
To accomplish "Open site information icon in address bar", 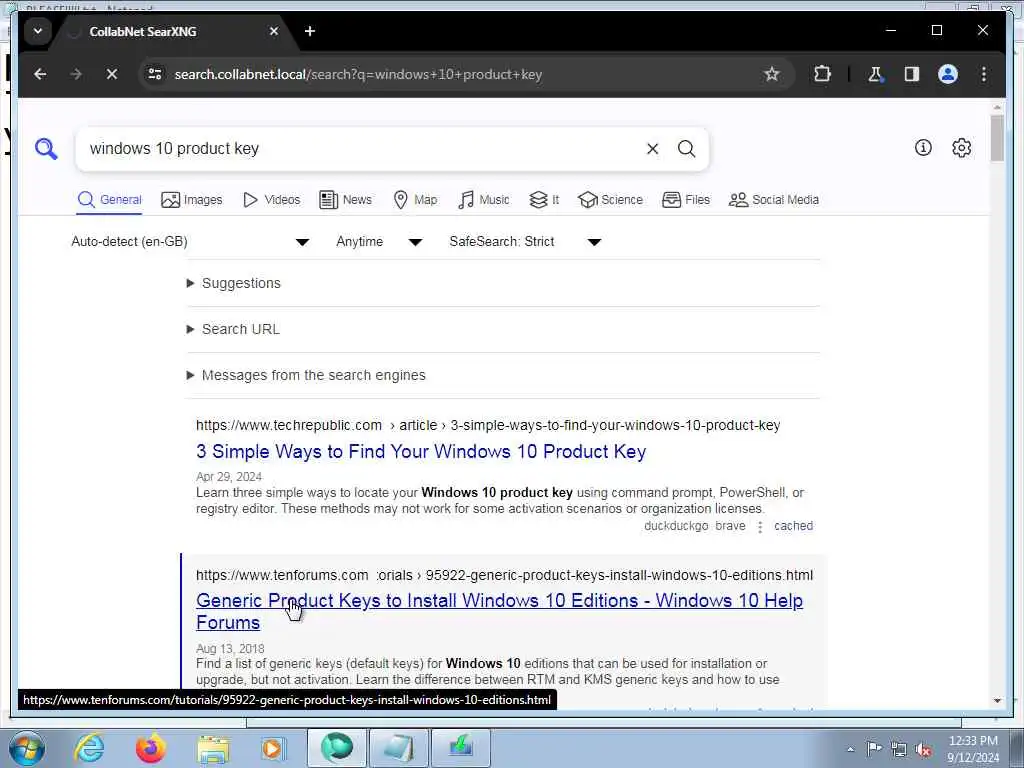I will 155,74.
